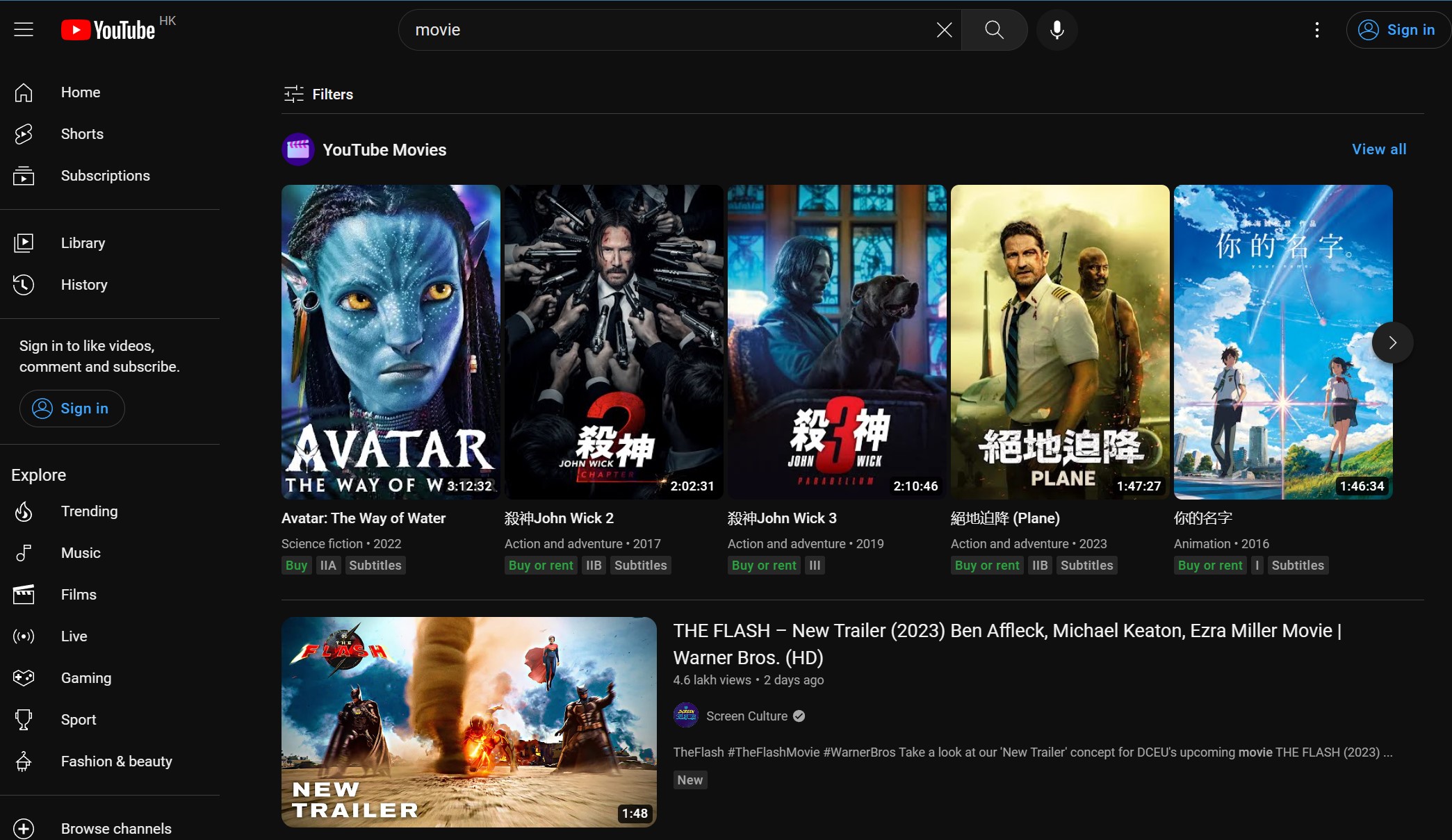Click the Filters sliders icon
Screen dimensions: 1452x840
click(294, 94)
